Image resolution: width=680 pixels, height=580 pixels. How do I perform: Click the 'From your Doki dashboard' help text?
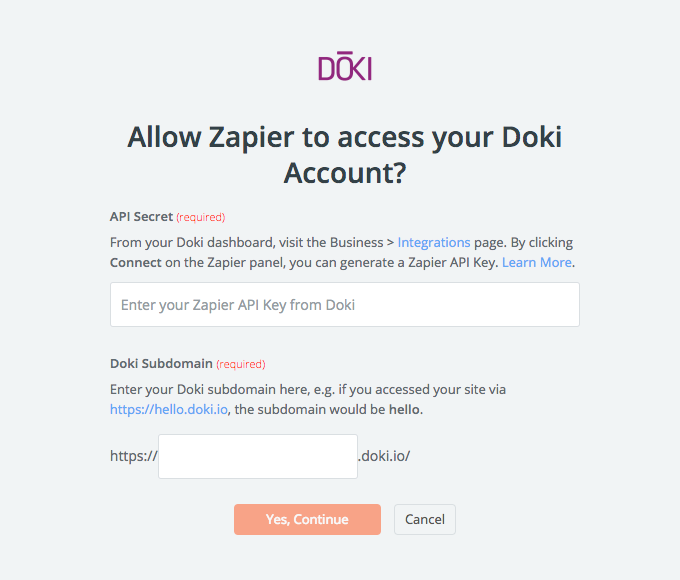coord(343,252)
